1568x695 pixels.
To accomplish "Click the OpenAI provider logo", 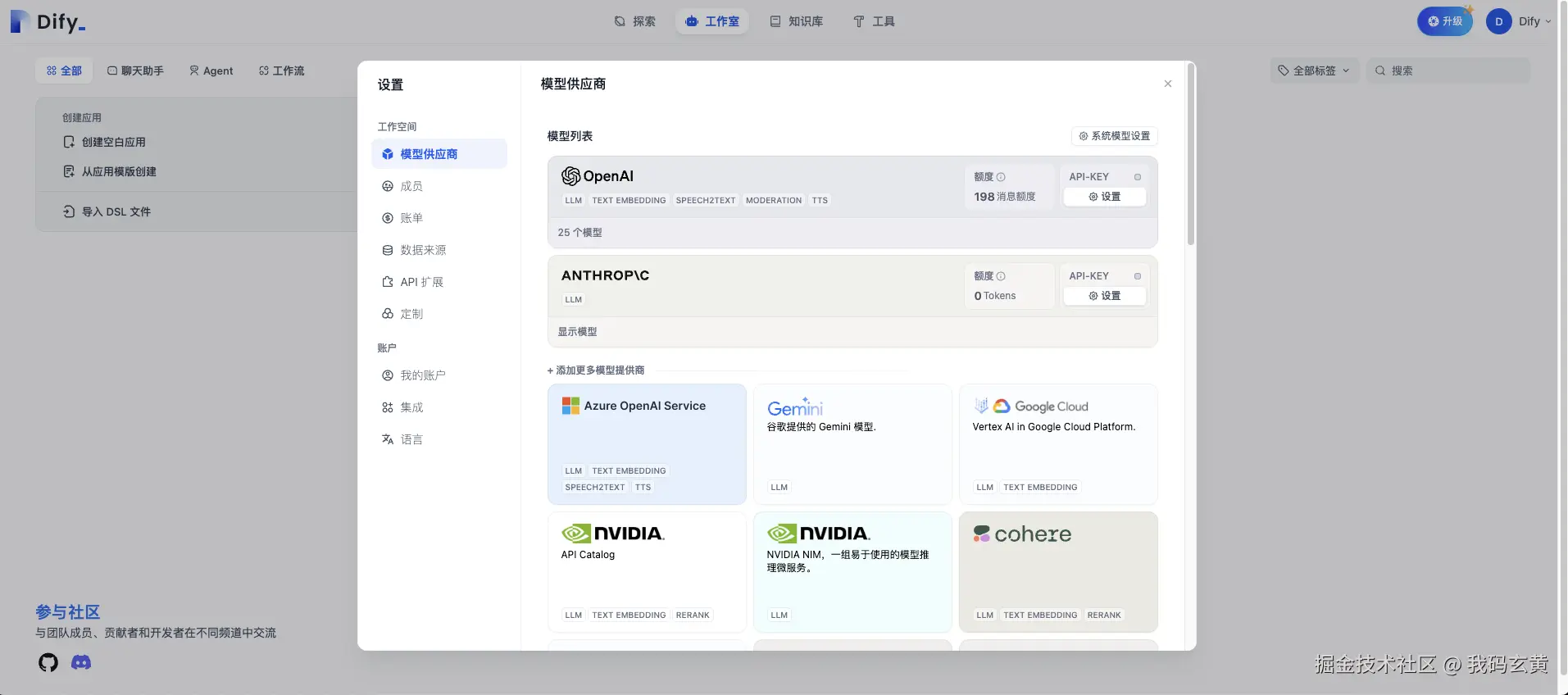I will [x=598, y=176].
